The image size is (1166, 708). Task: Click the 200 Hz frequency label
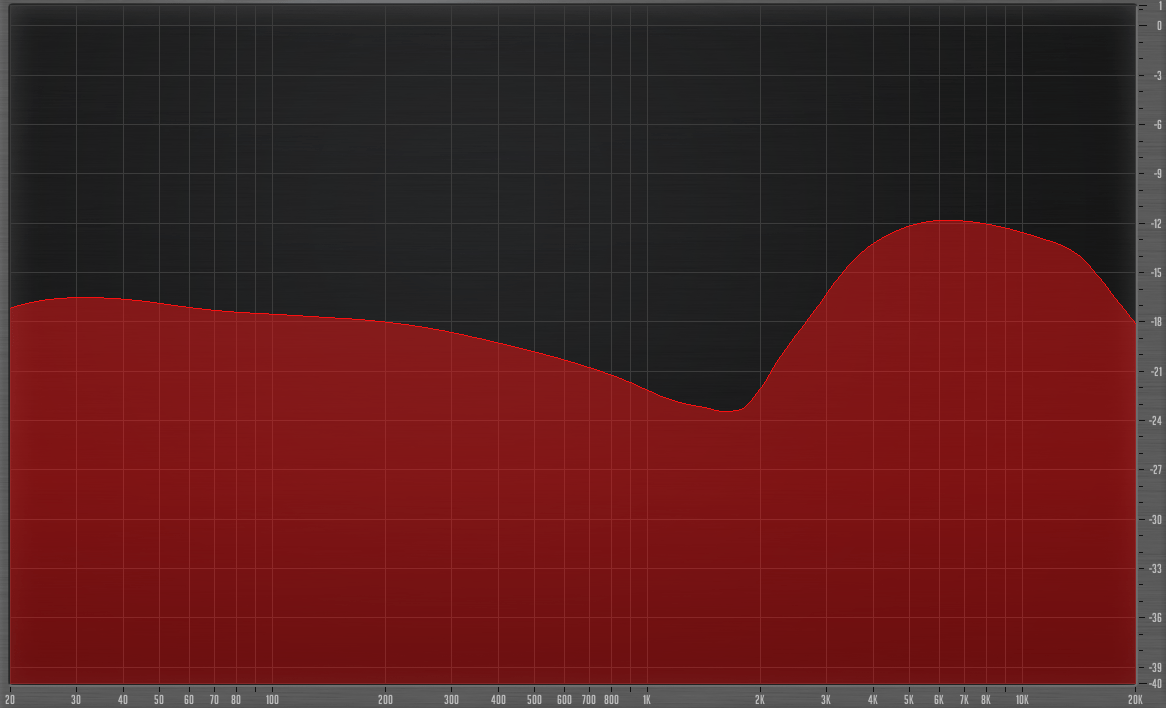tap(385, 699)
